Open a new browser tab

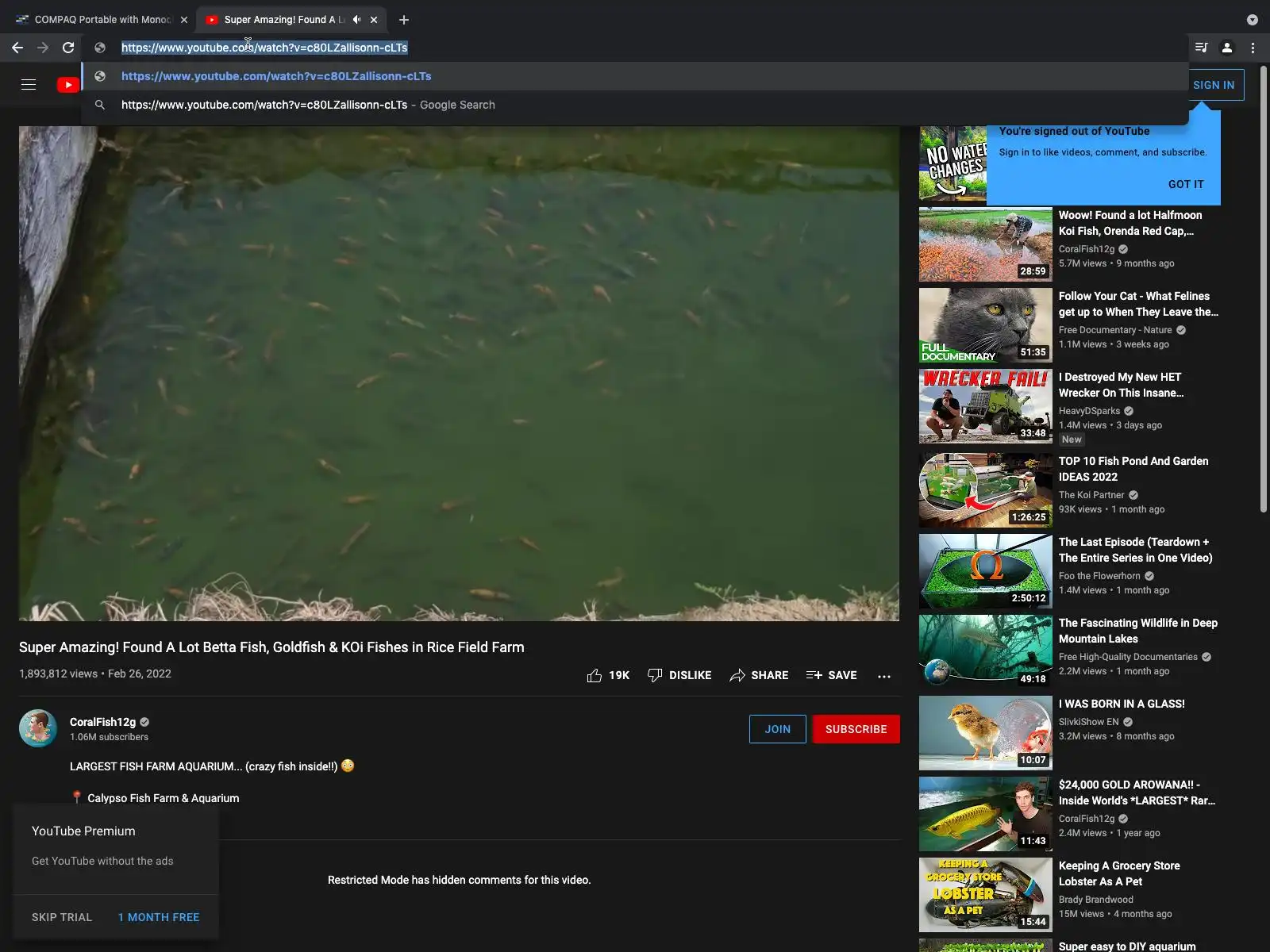[404, 20]
